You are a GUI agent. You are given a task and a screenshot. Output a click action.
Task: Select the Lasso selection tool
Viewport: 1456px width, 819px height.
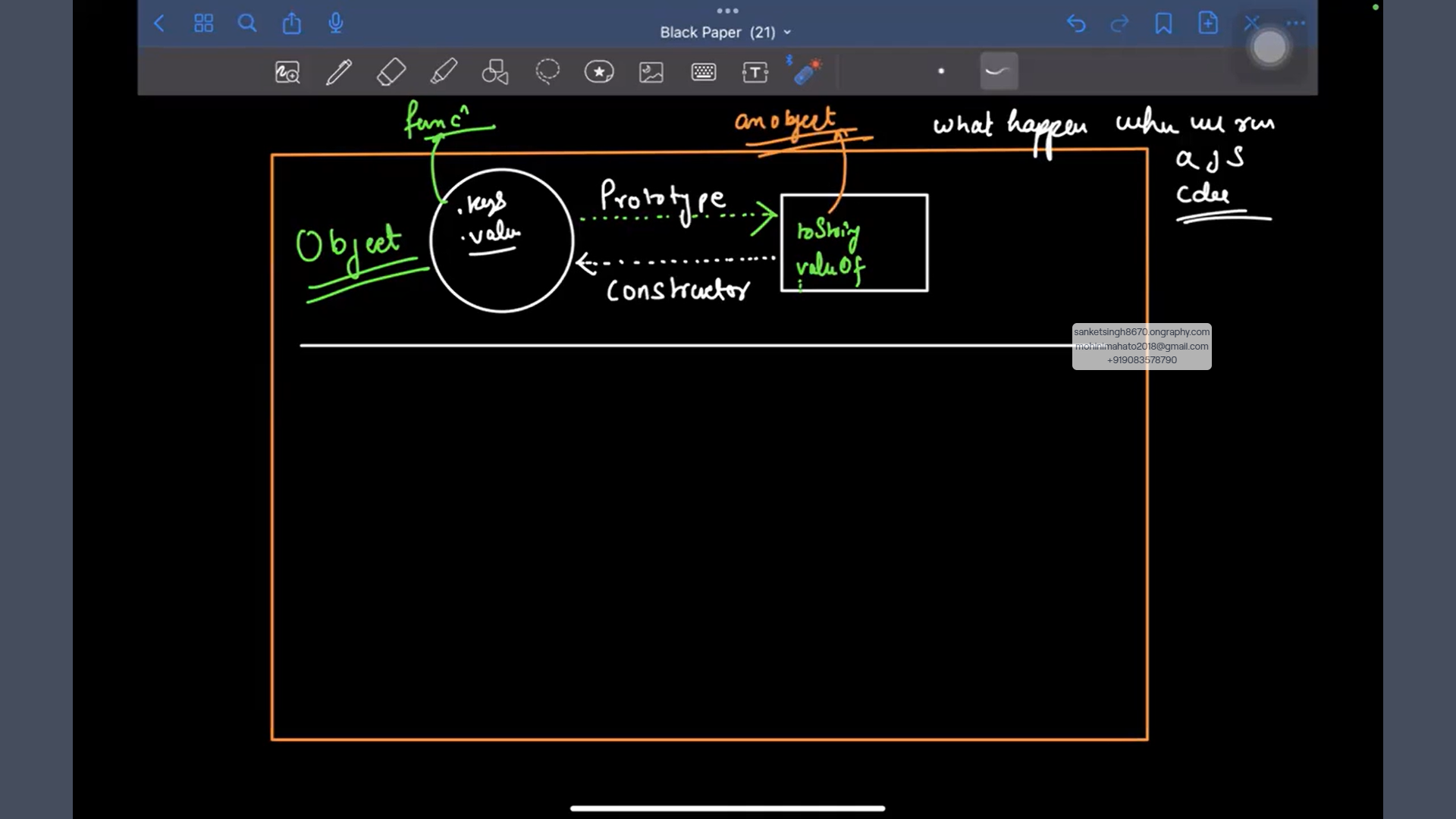(x=548, y=72)
